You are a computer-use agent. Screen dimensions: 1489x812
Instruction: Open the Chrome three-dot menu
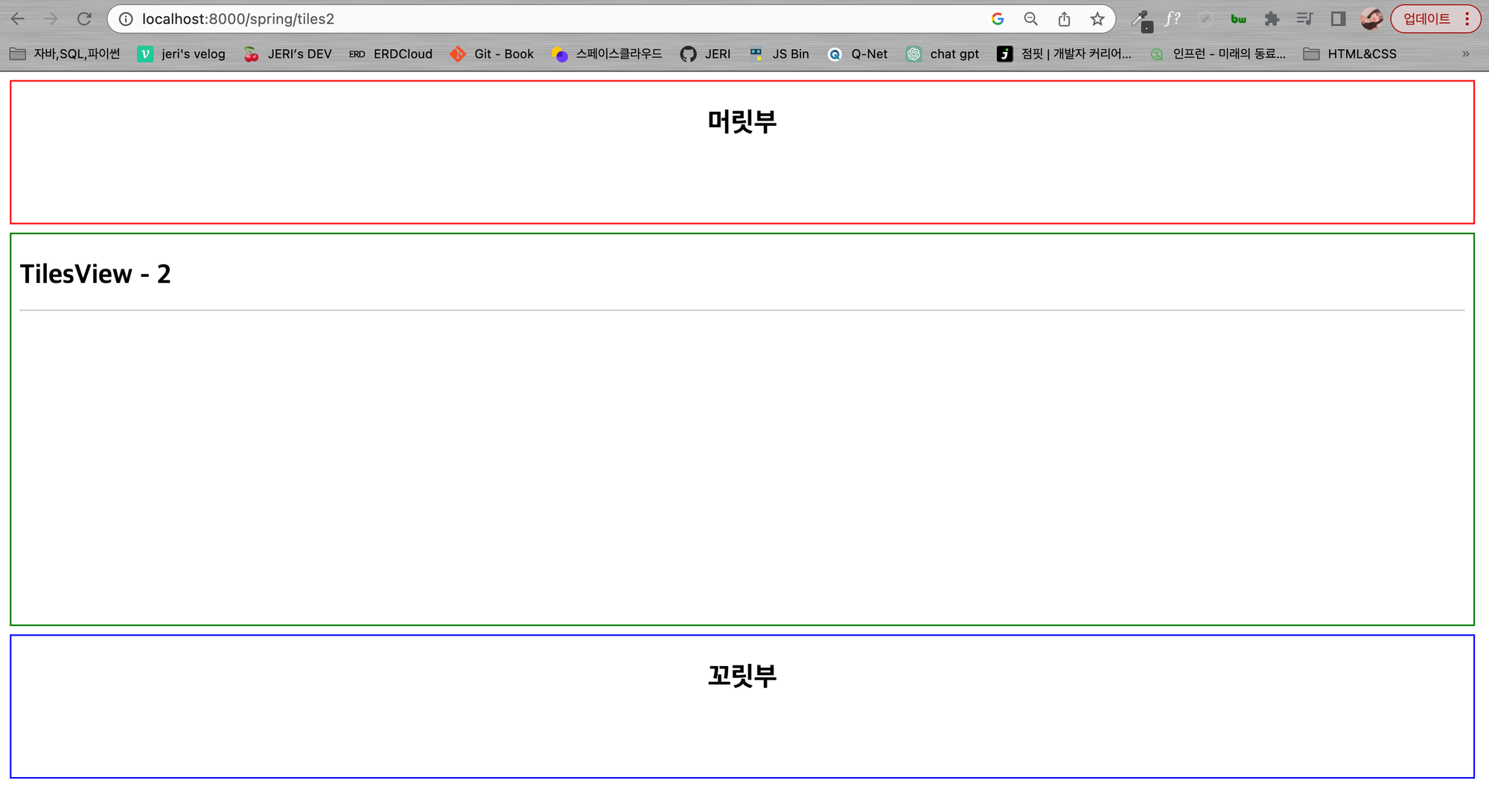(x=1467, y=19)
